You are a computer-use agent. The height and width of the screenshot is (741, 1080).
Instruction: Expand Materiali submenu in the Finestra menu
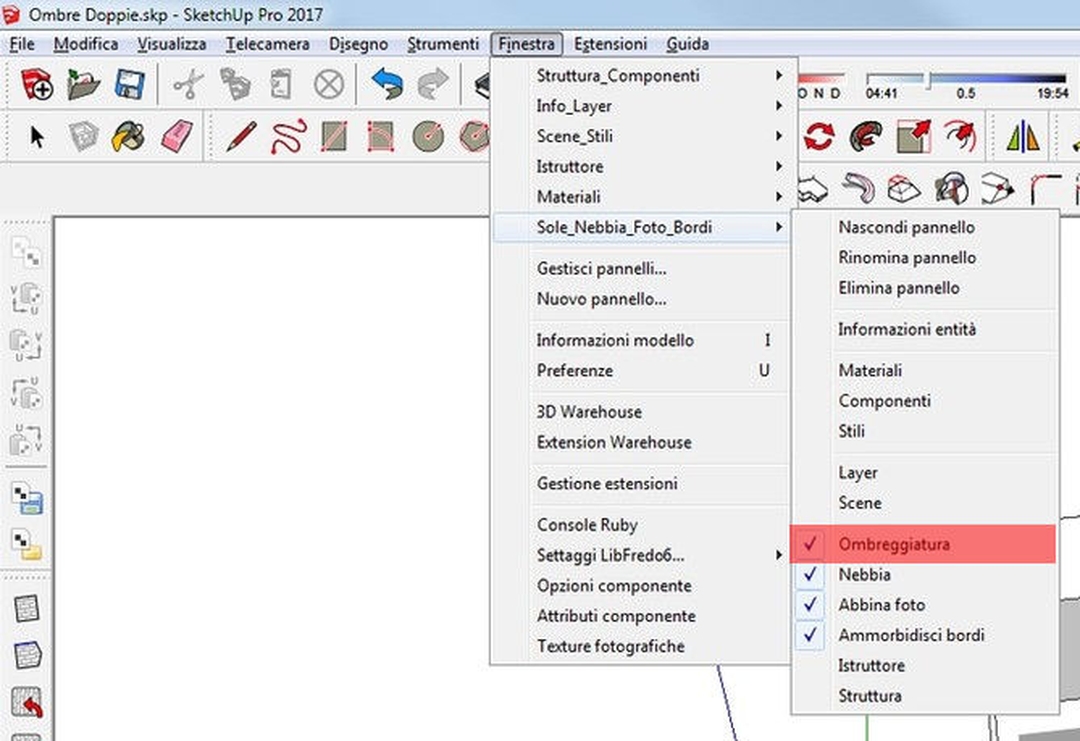641,197
